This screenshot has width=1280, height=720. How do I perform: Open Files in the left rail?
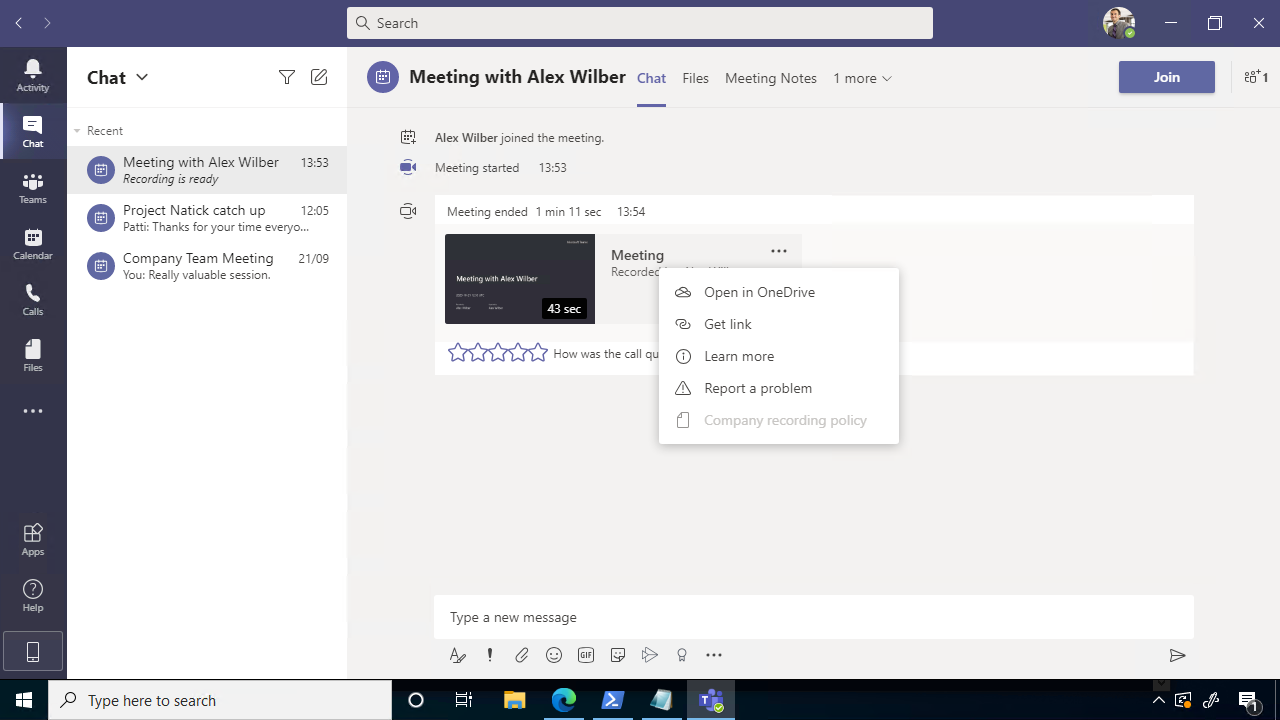(33, 355)
